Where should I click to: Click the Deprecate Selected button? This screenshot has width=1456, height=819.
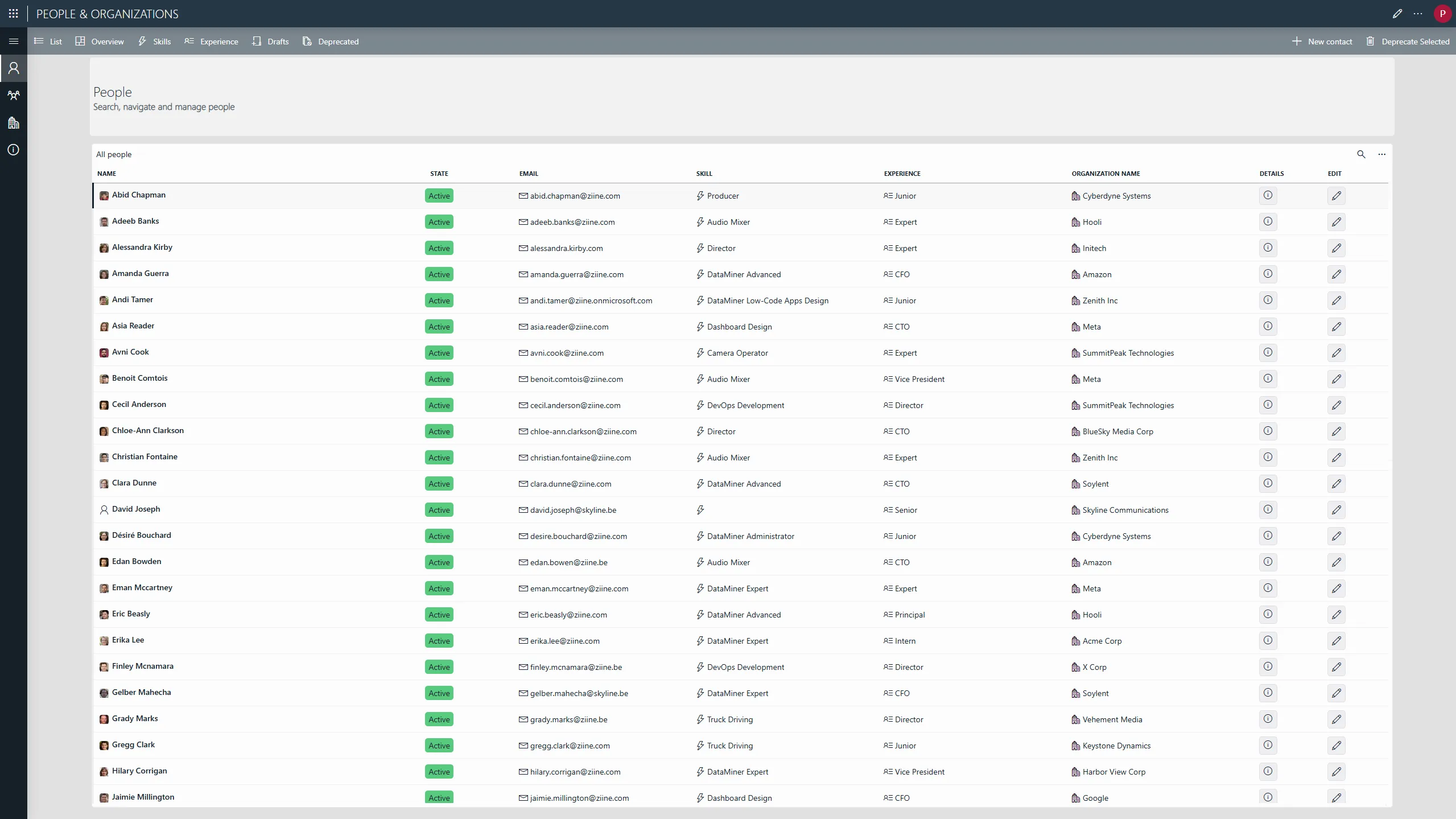point(1408,42)
